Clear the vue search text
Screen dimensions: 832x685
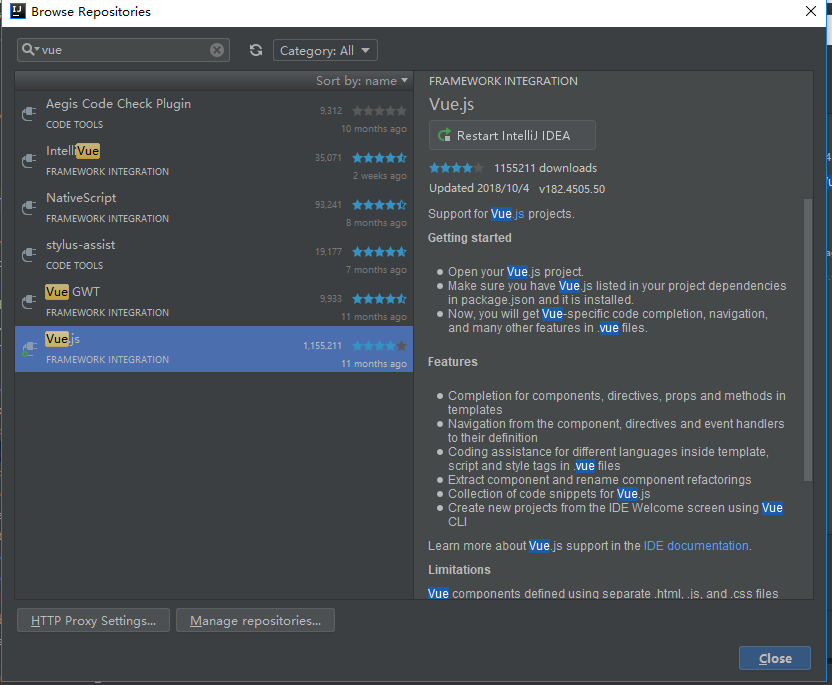216,50
